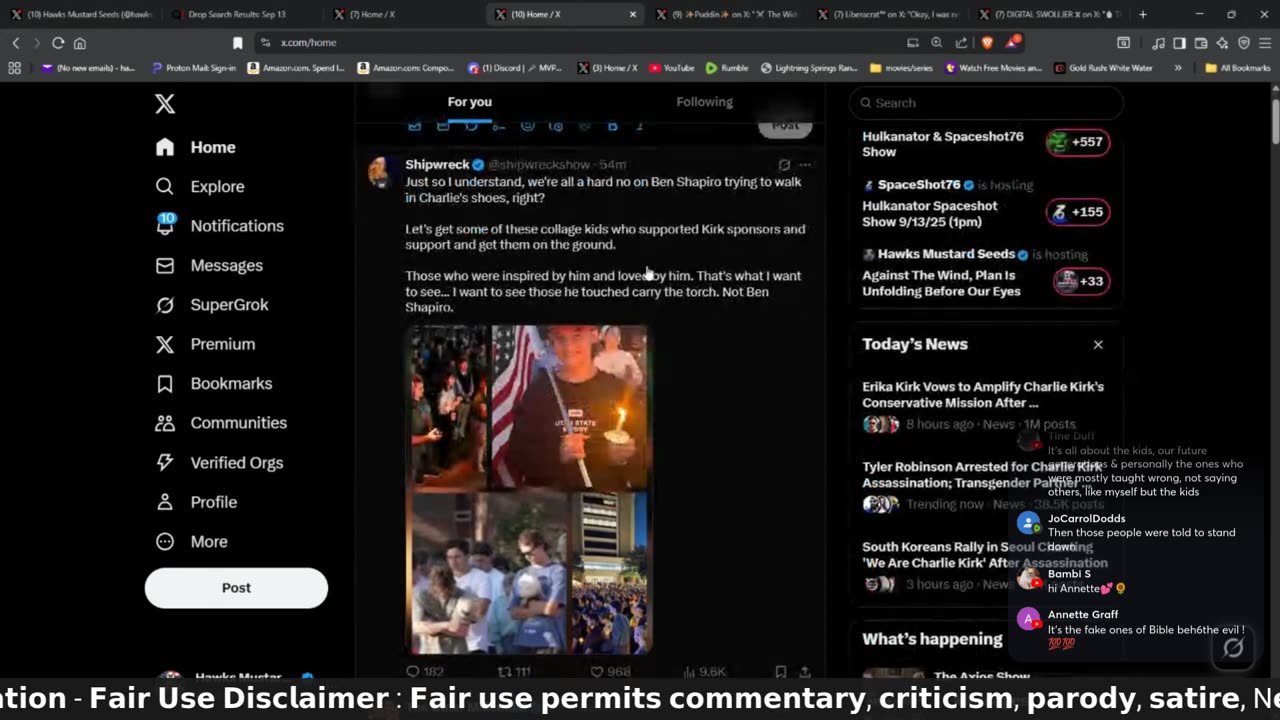This screenshot has height=720, width=1280.
Task: Open the Proton Mail Sign-in bookmark
Action: point(194,68)
